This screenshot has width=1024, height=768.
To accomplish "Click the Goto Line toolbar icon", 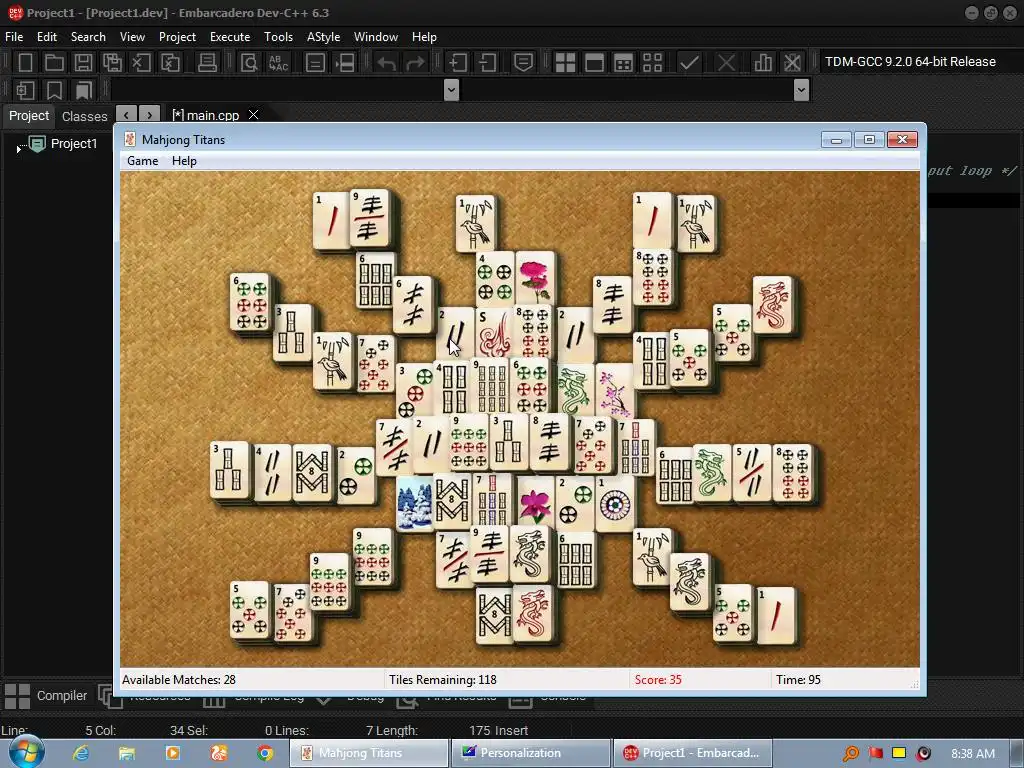I will (x=344, y=63).
